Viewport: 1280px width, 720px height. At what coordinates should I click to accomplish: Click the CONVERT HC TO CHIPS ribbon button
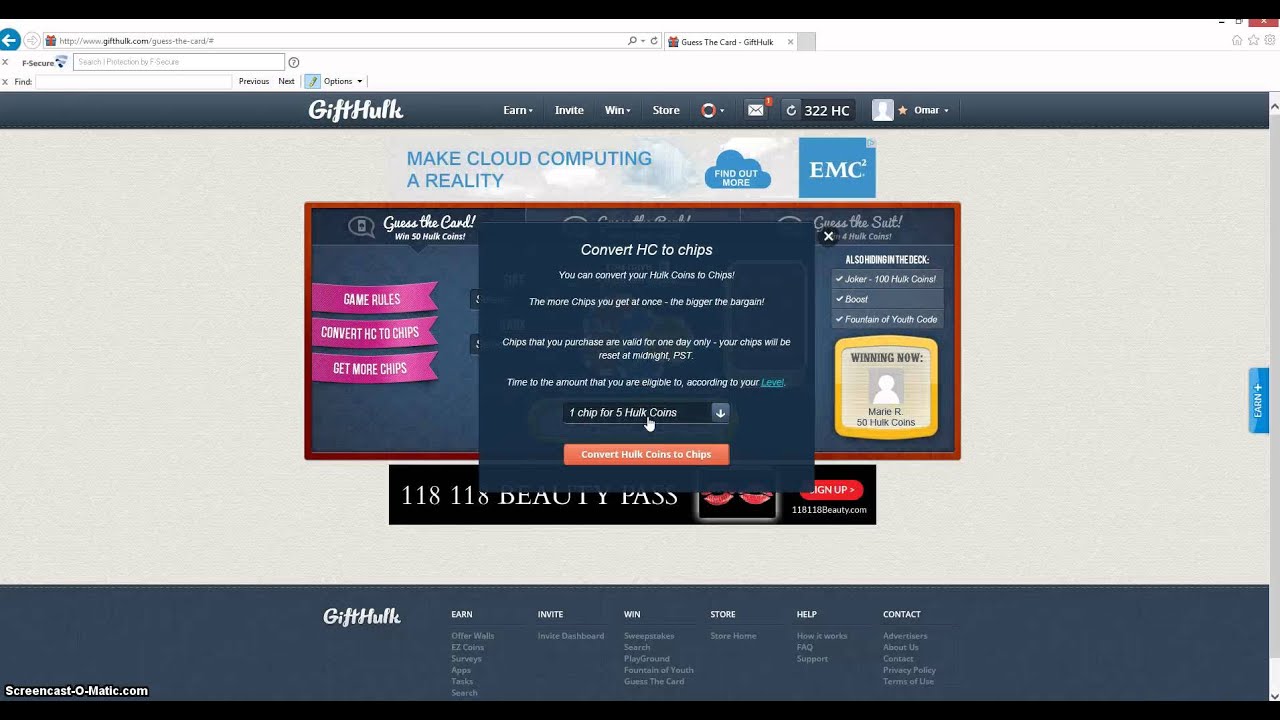click(373, 333)
